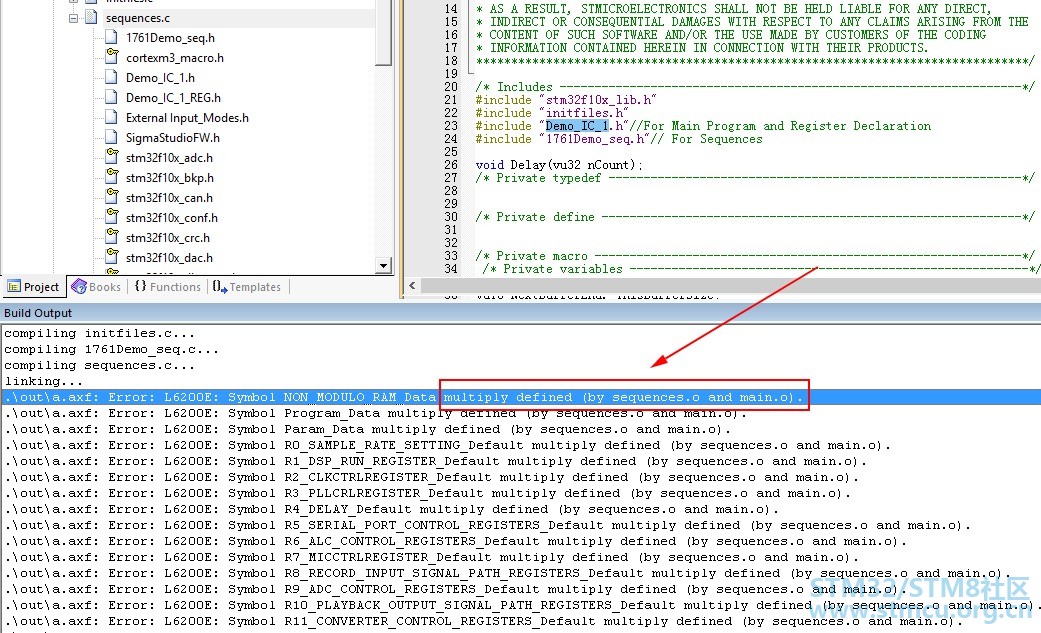Switch to the Functions tab
This screenshot has width=1041, height=633.
[x=167, y=286]
